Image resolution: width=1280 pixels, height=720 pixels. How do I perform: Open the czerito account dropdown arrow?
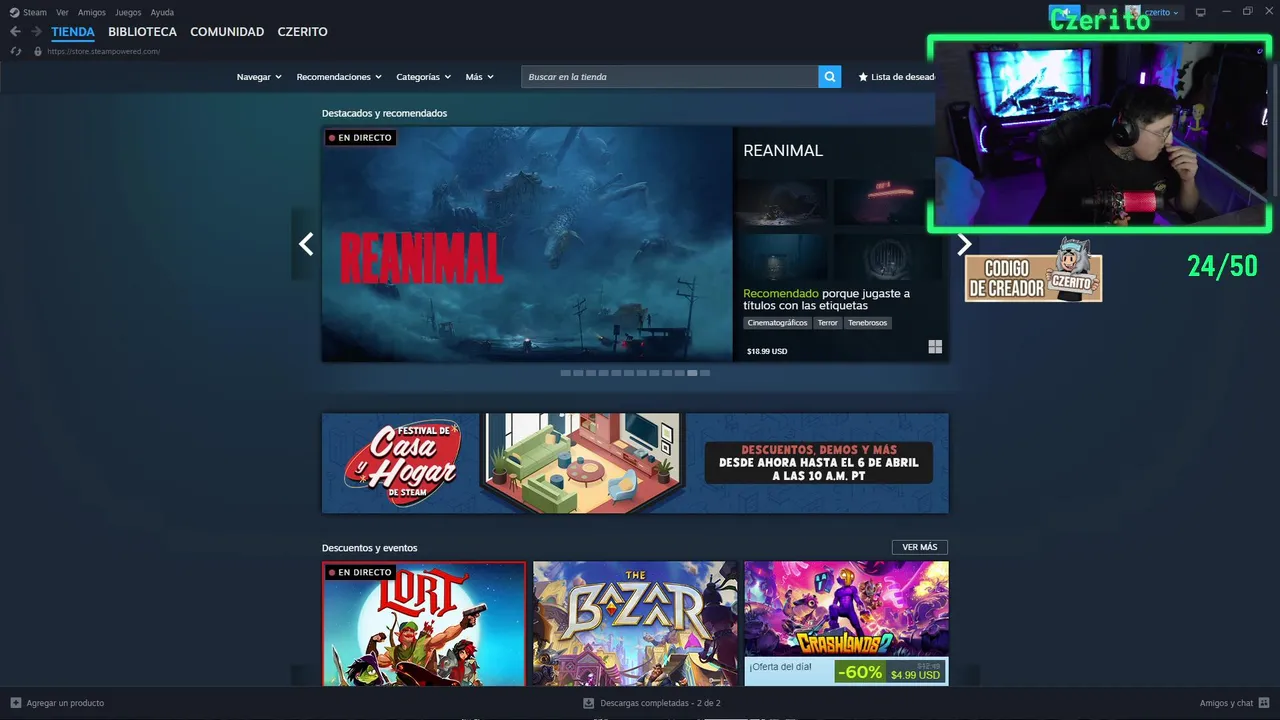(x=1176, y=13)
